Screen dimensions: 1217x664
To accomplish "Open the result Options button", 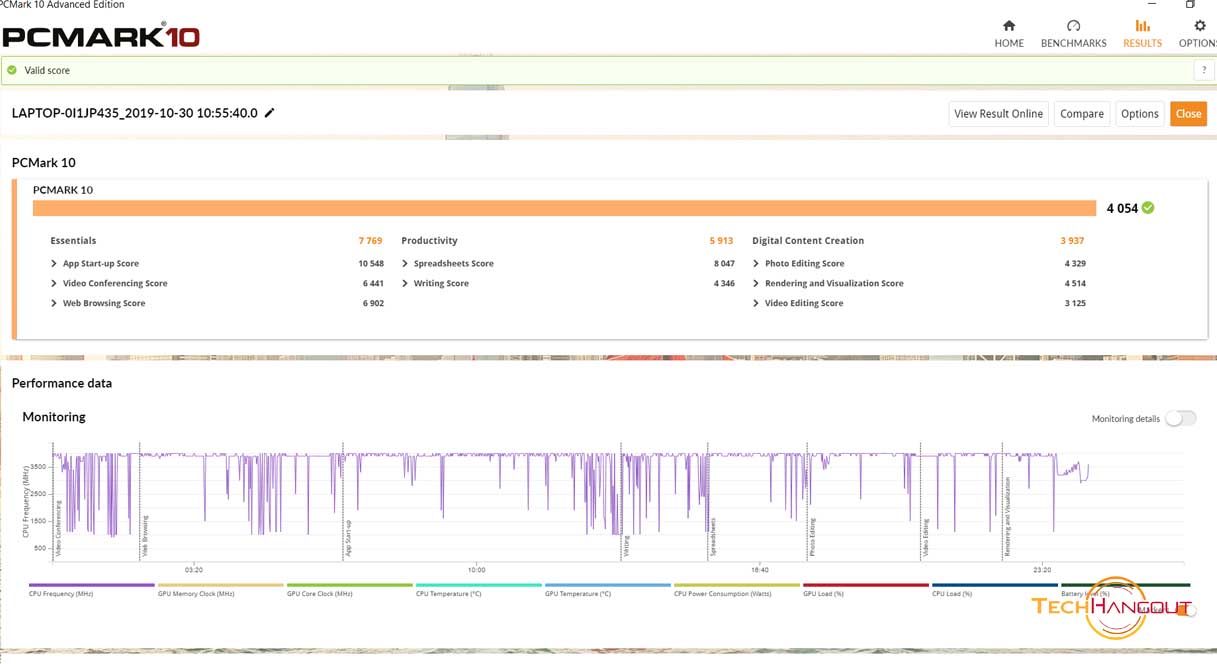I will (x=1139, y=113).
